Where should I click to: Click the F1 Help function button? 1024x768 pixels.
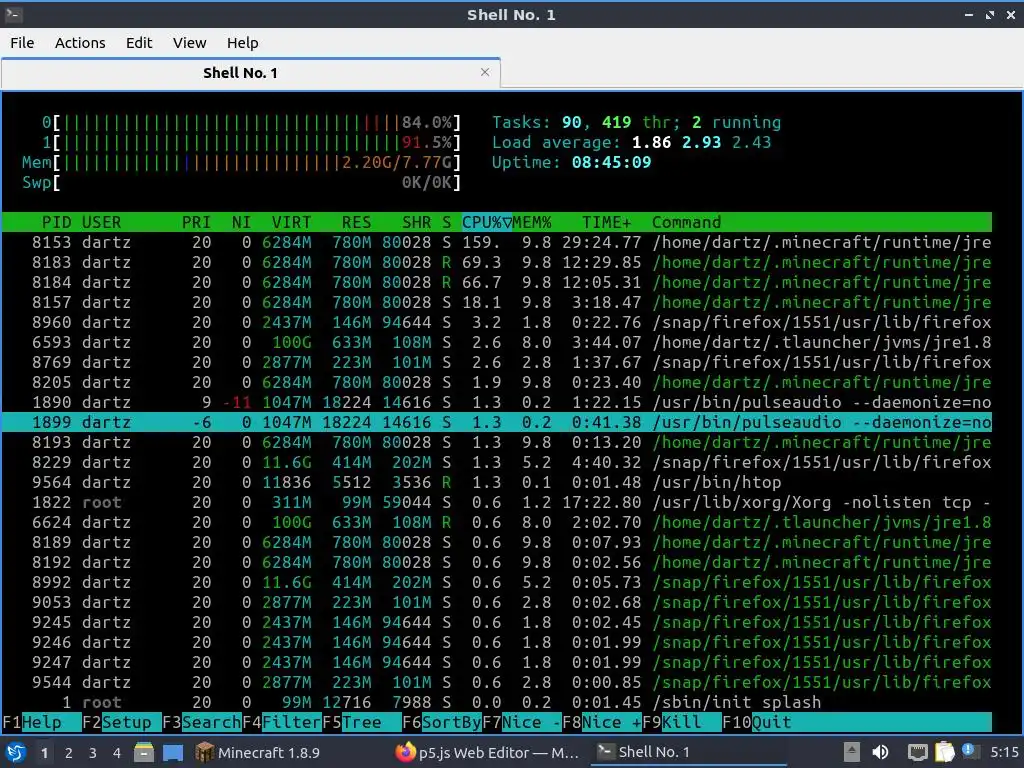tap(41, 722)
